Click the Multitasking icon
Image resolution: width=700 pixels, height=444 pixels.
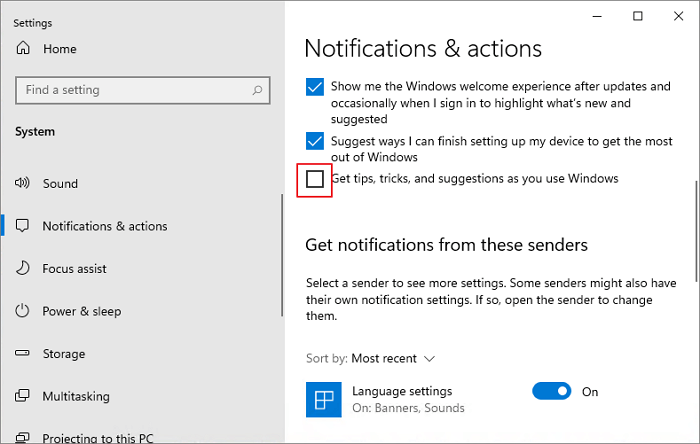pos(23,396)
